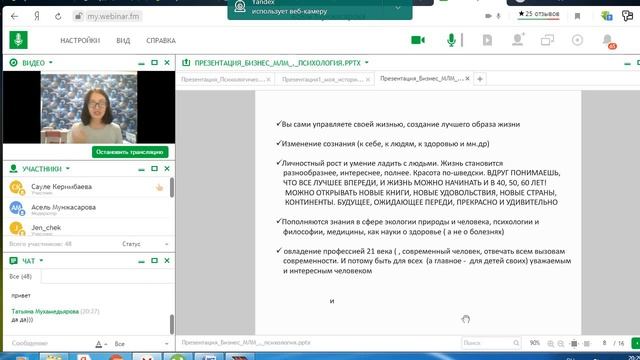
Task: Zoom out of the presentation
Action: pos(561,343)
